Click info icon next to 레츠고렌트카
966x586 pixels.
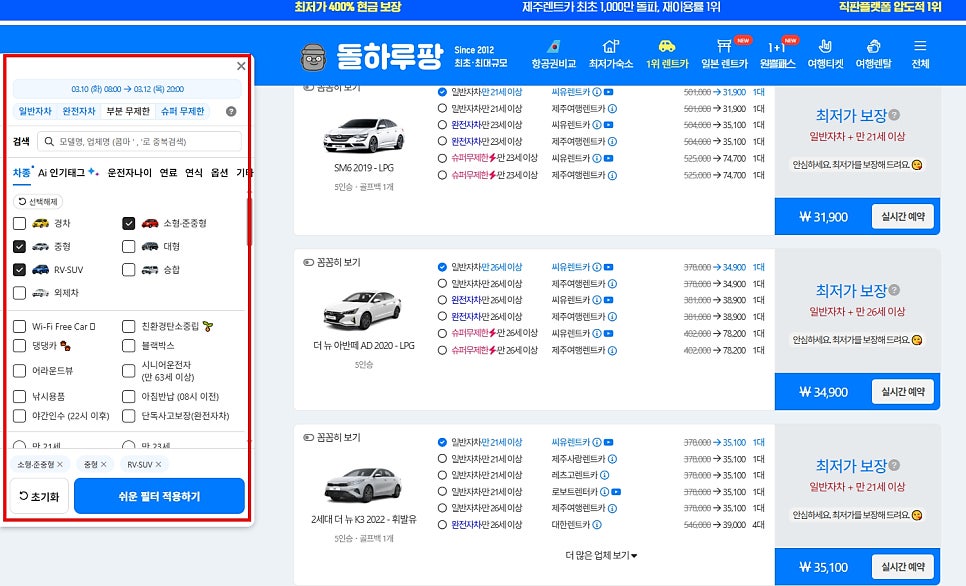pos(604,476)
